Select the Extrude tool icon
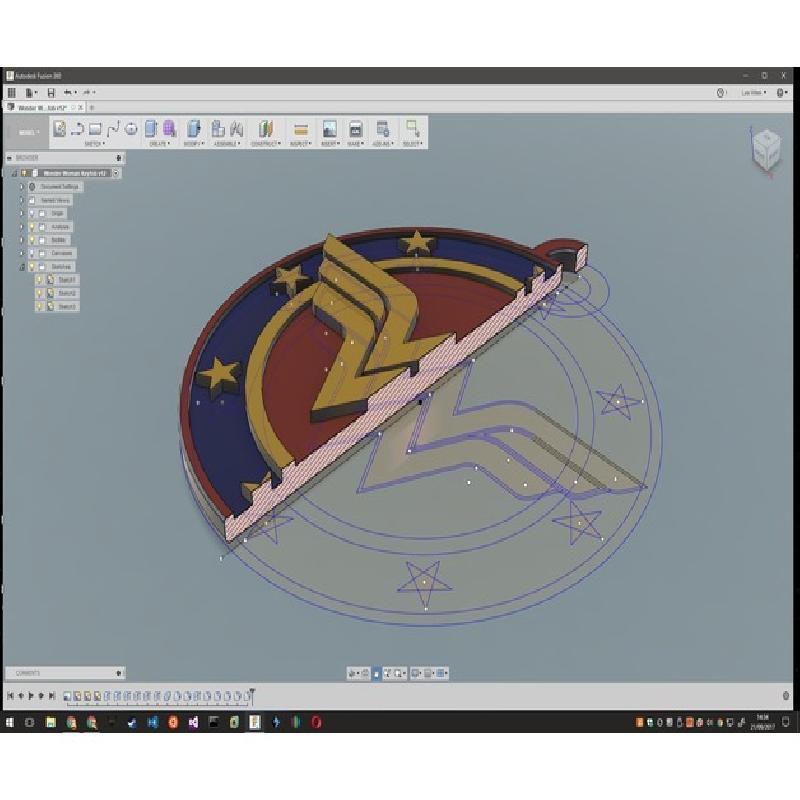800x800 pixels. [151, 129]
